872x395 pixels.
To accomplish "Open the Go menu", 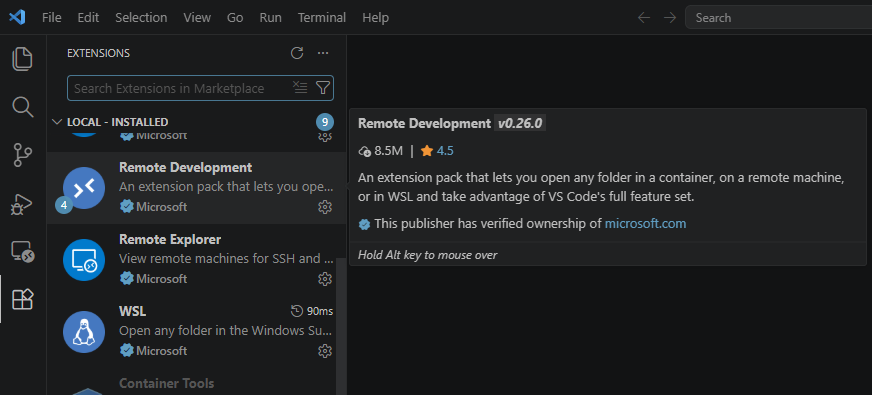I will [235, 18].
